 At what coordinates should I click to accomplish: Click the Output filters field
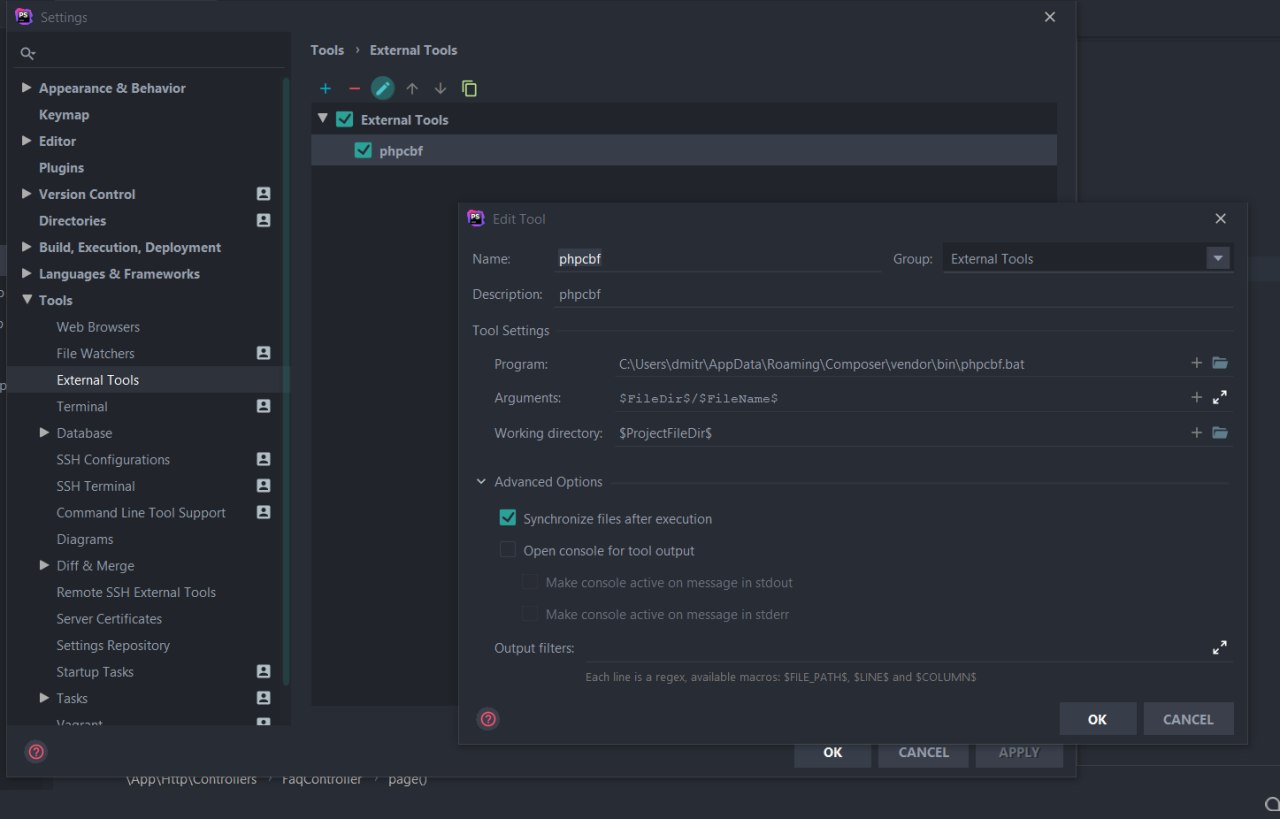click(x=896, y=648)
